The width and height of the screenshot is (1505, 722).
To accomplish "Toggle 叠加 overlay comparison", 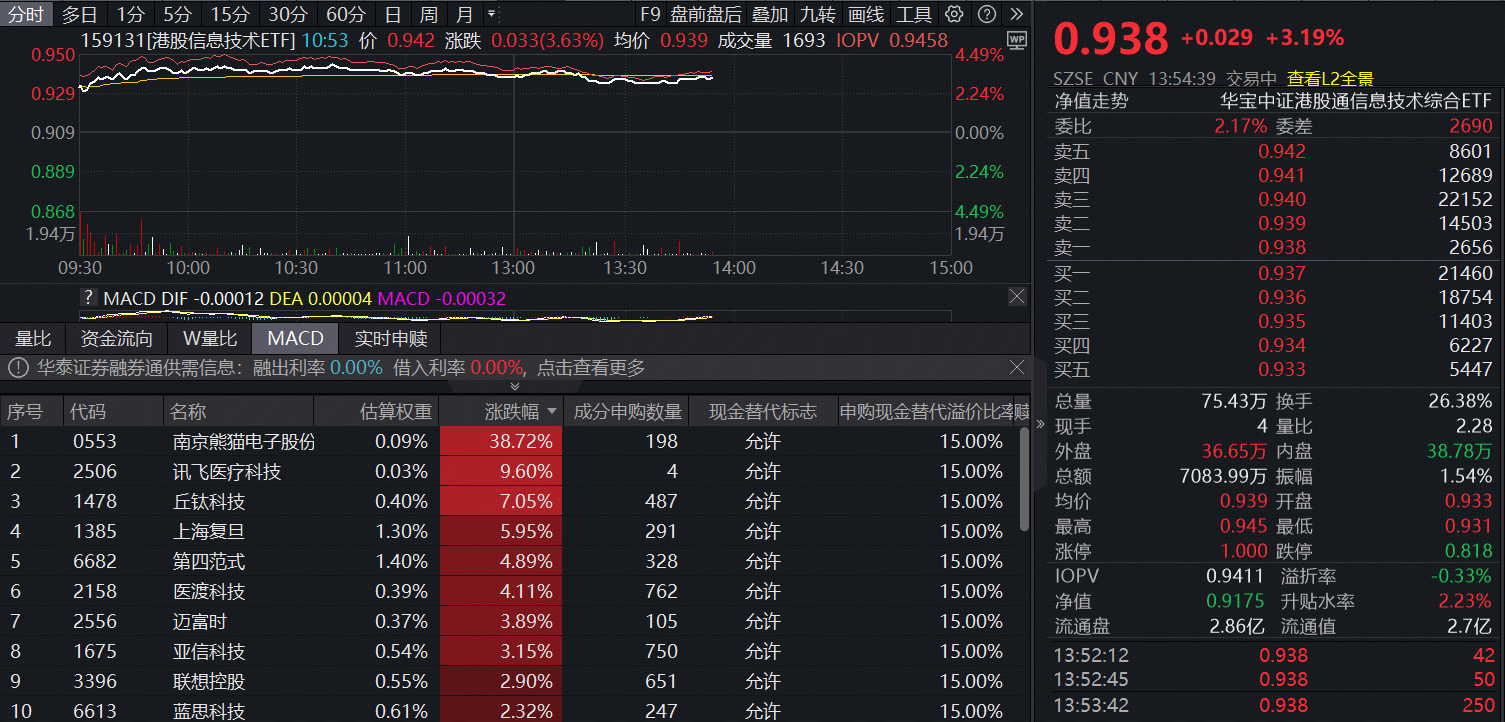I will coord(770,14).
